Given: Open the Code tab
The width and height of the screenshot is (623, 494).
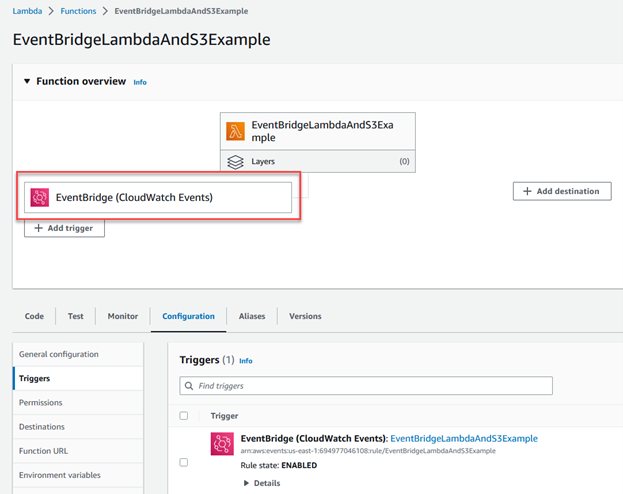Looking at the screenshot, I should (x=34, y=316).
